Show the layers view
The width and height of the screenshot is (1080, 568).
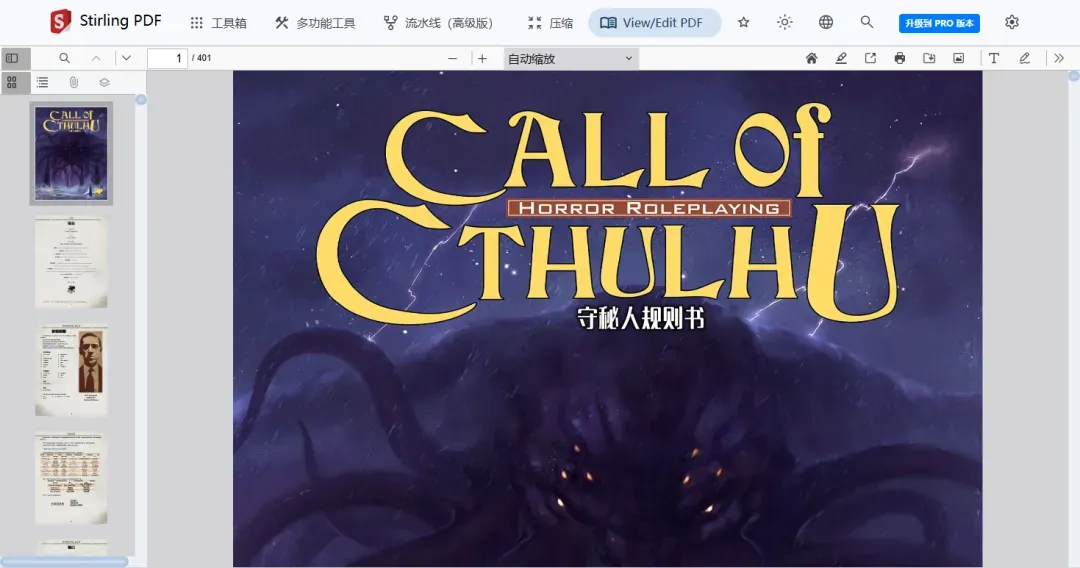(x=104, y=83)
